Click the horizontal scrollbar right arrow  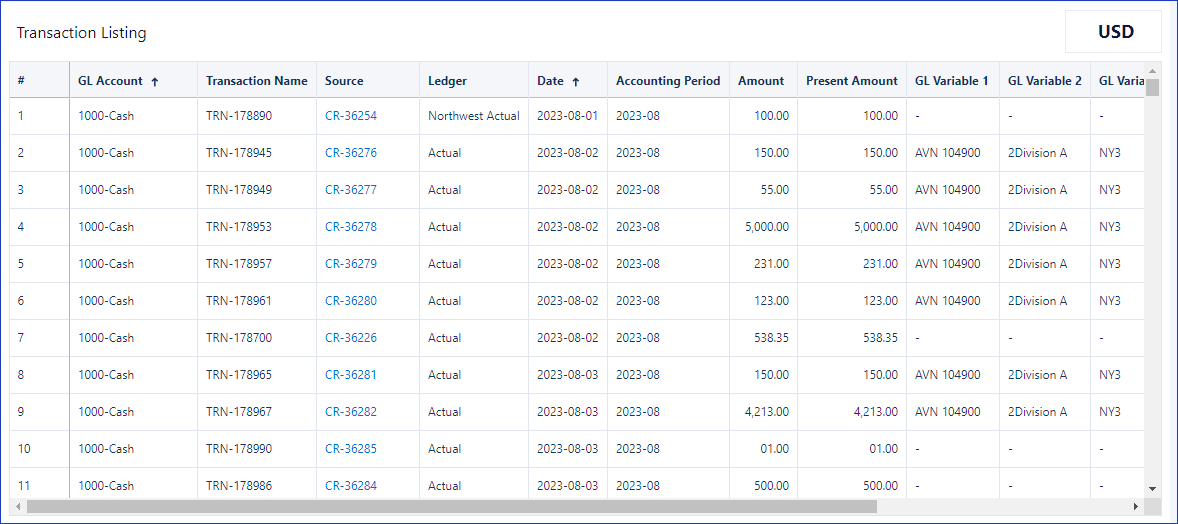[1137, 507]
